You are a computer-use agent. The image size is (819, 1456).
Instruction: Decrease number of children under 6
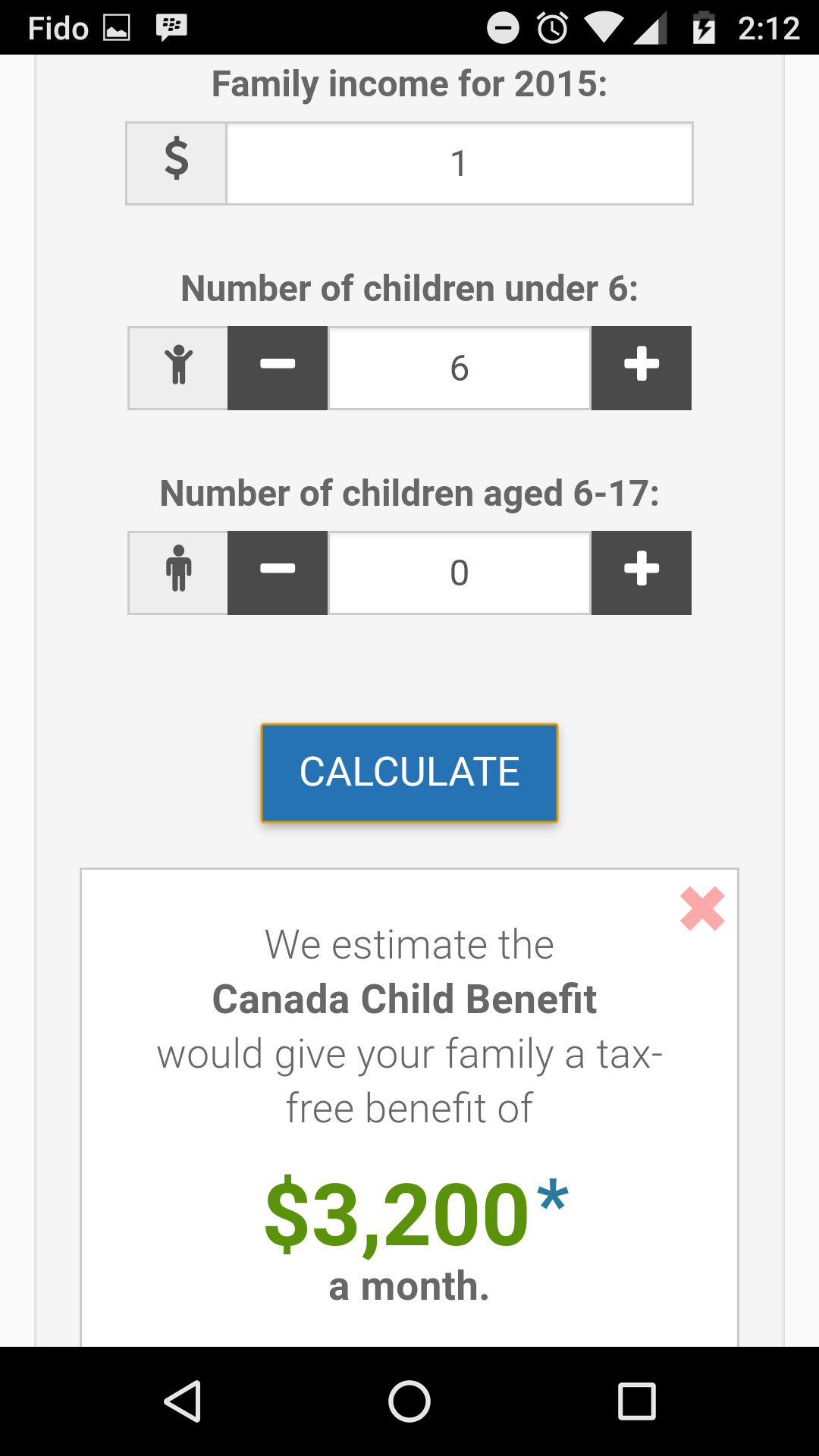pyautogui.click(x=278, y=369)
